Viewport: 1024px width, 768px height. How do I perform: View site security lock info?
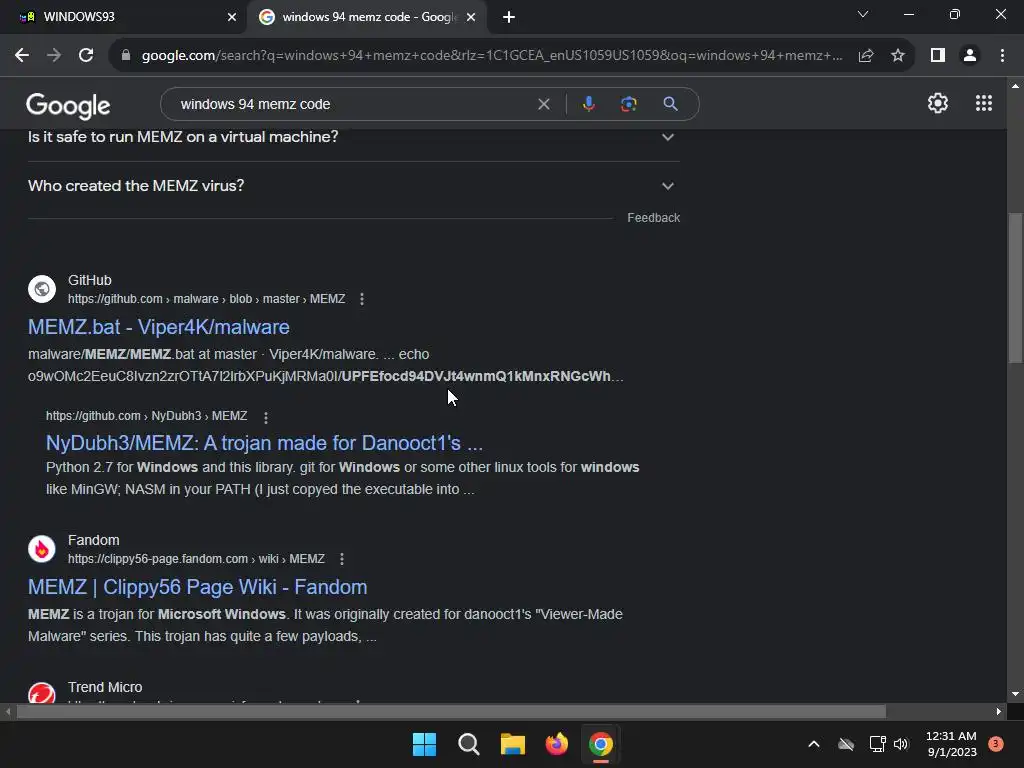click(125, 56)
